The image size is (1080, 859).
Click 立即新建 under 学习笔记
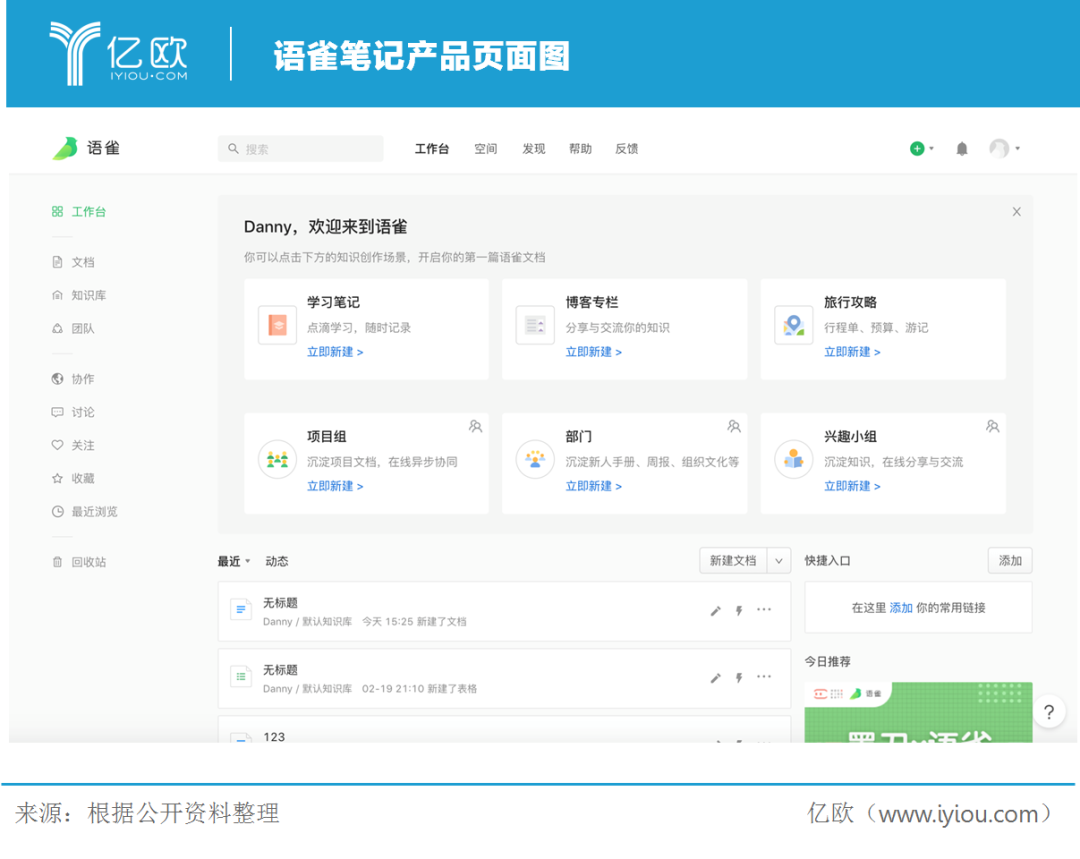click(x=335, y=351)
